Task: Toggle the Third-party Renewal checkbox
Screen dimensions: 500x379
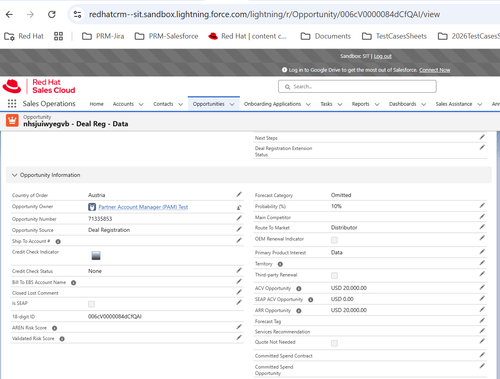Action: 334,275
